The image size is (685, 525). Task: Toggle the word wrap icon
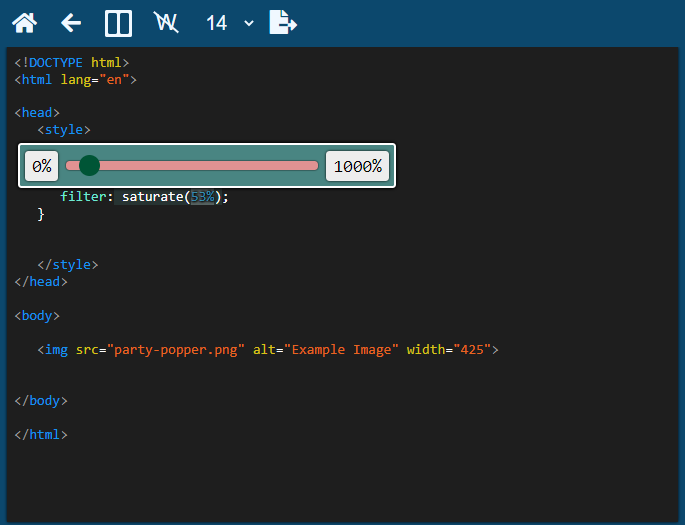(x=166, y=22)
